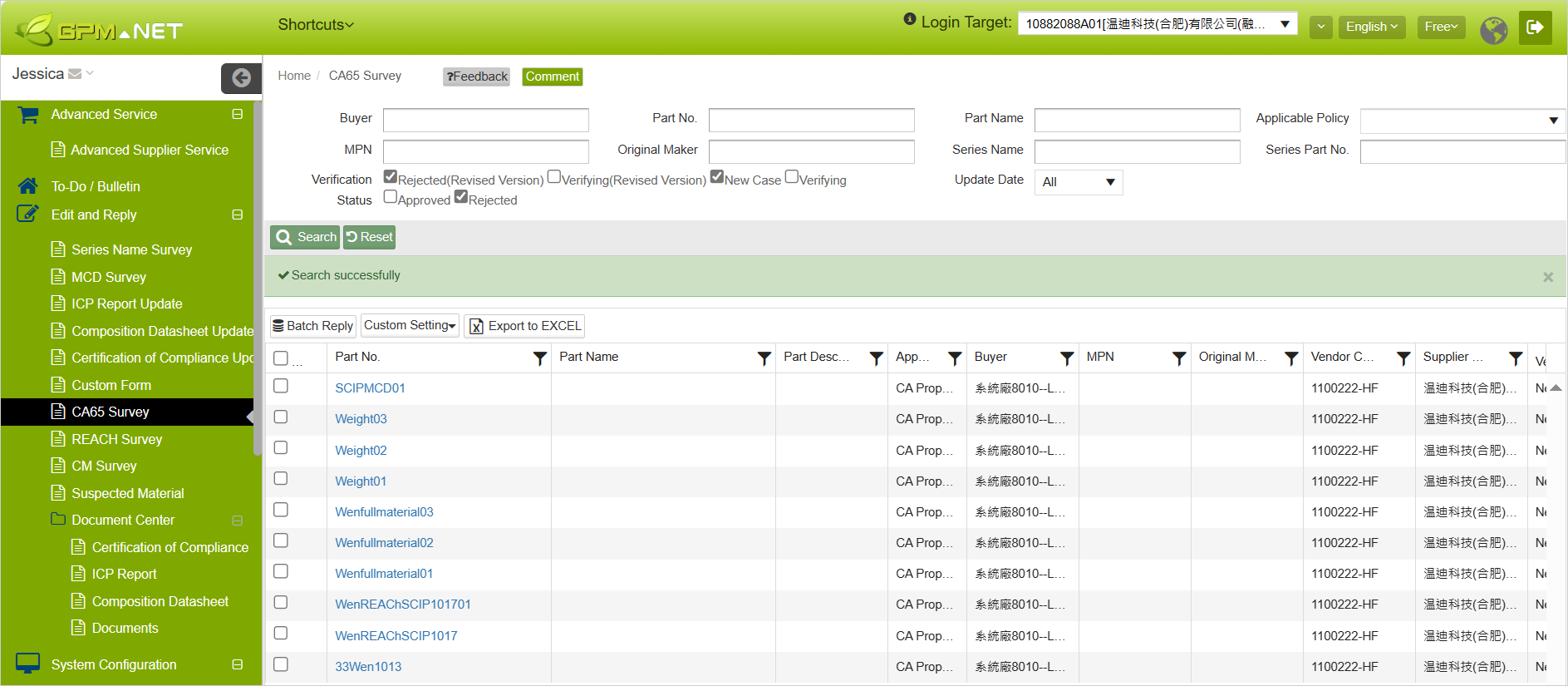The height and width of the screenshot is (686, 1568).
Task: Open the Shortcuts dropdown menu
Action: (316, 25)
